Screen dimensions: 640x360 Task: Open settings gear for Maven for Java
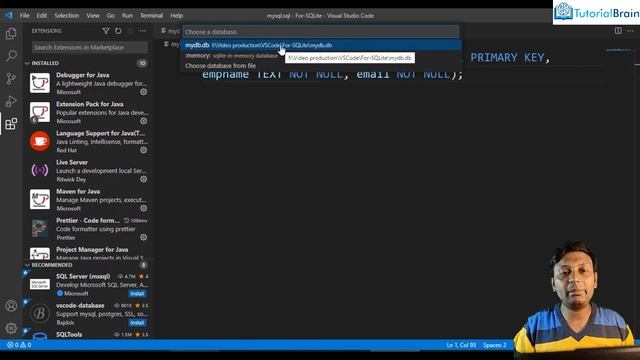(144, 209)
